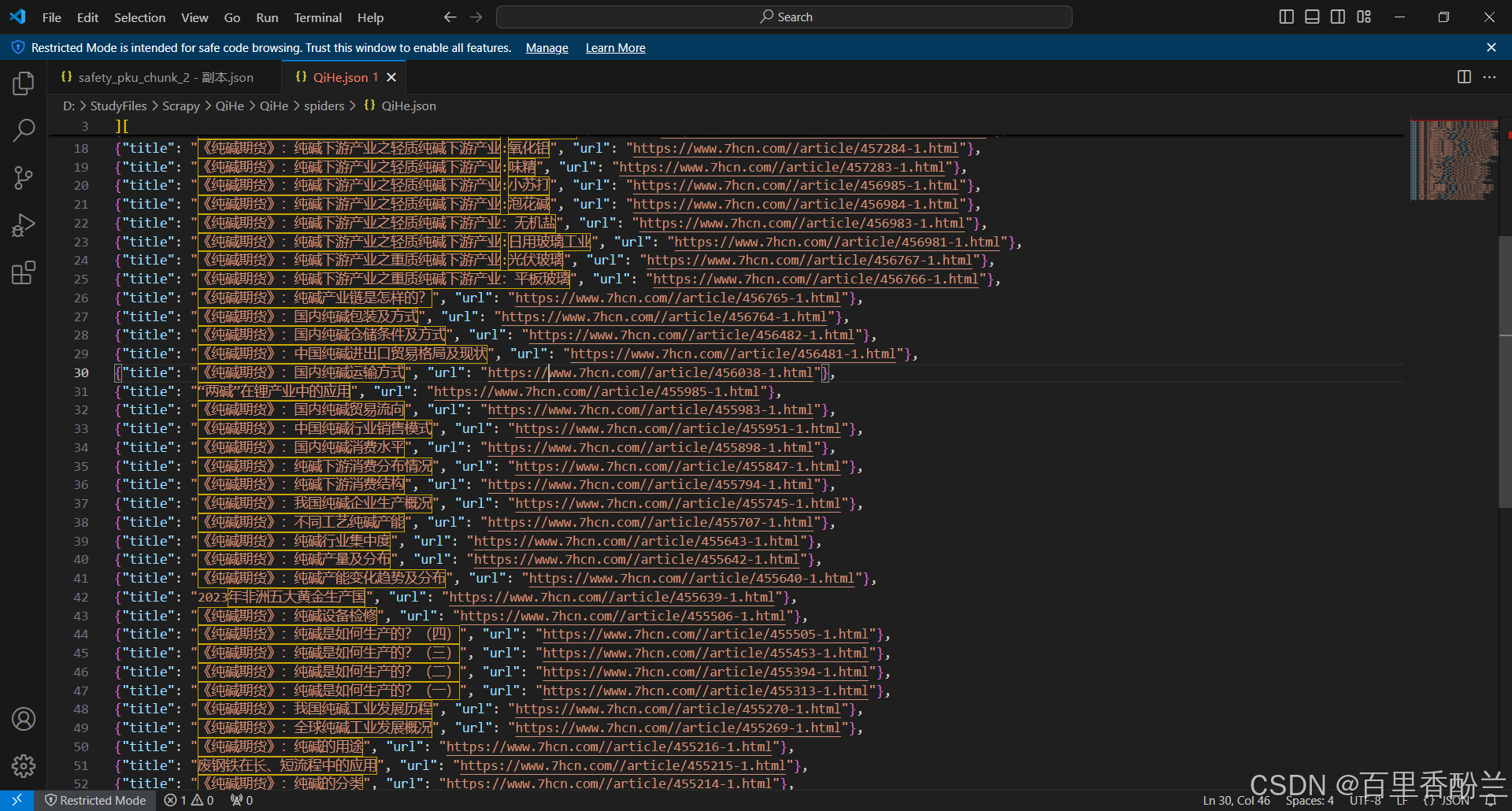Click the Manage link in the banner
1512x811 pixels.
click(547, 48)
